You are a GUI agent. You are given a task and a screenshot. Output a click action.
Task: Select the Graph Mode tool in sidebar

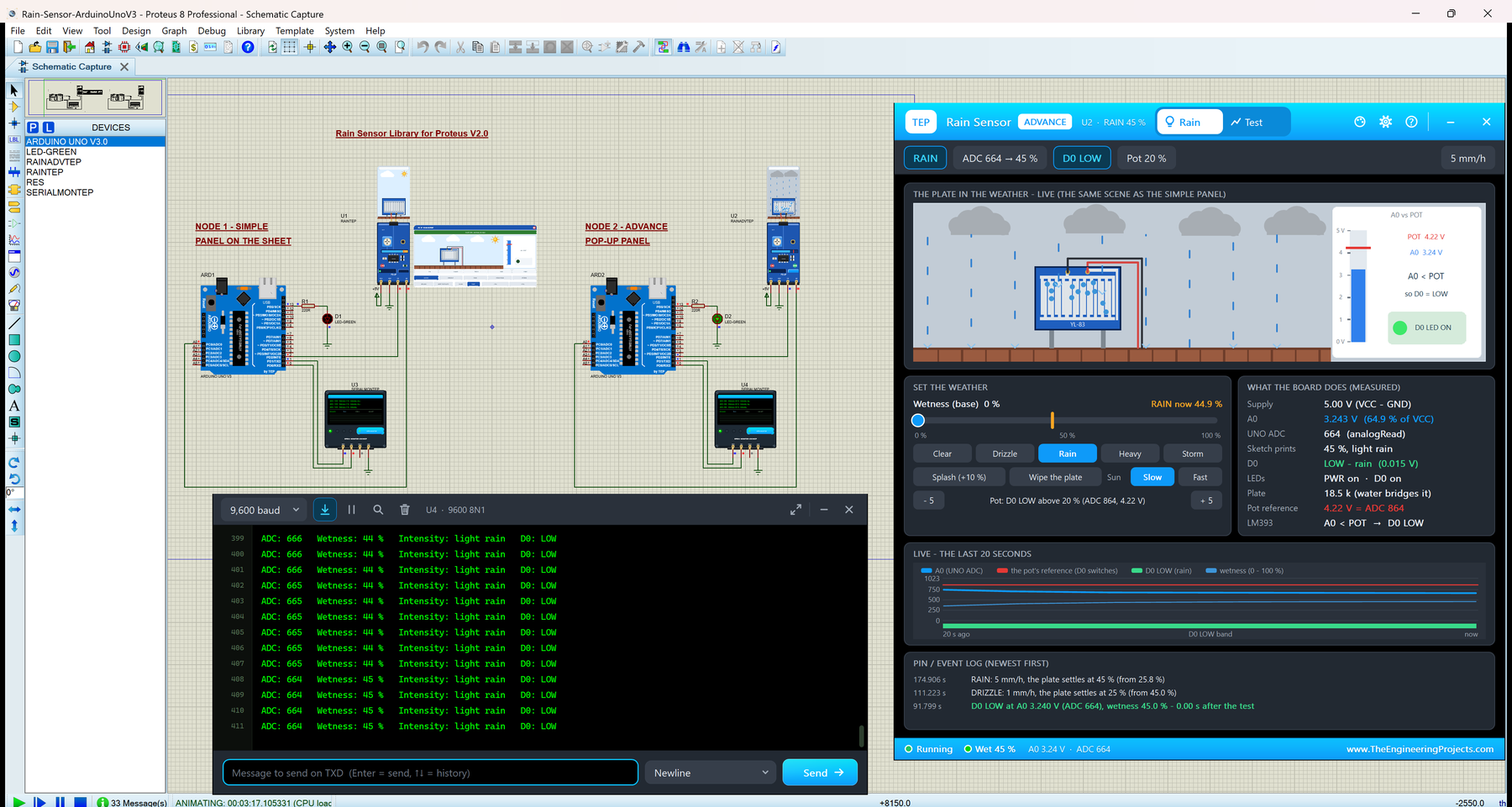tap(14, 240)
